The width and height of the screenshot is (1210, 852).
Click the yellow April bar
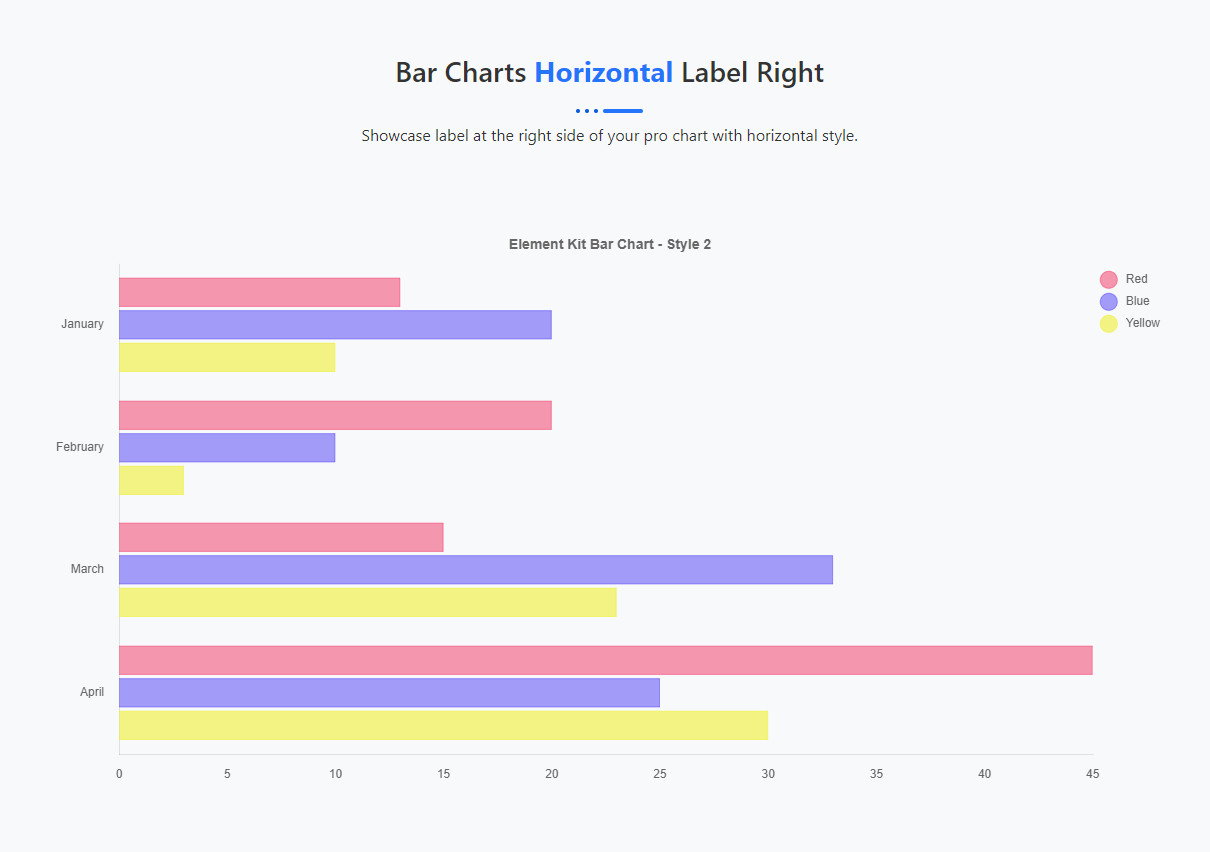[443, 725]
